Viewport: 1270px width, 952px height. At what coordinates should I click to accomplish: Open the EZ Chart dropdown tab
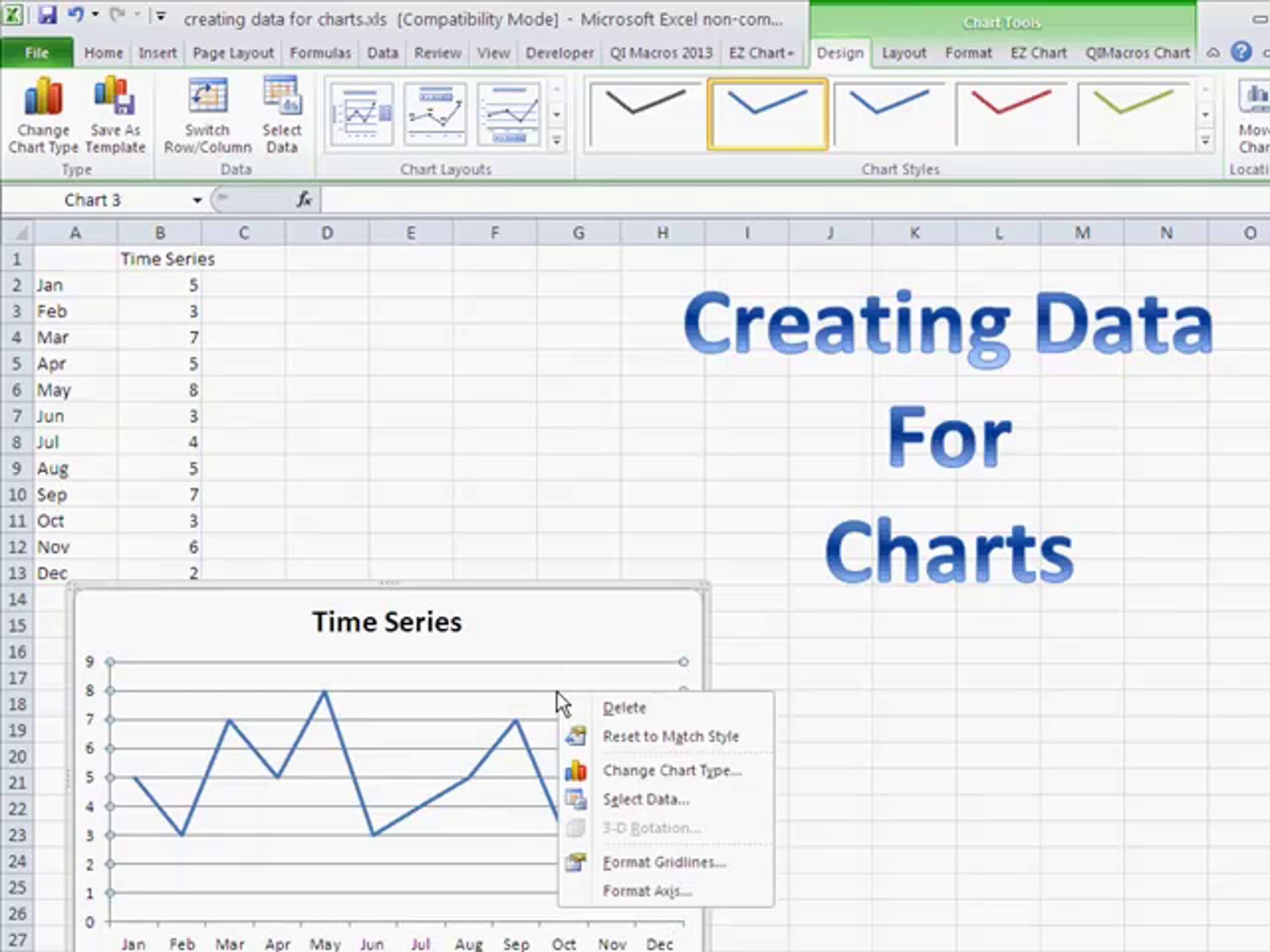tap(761, 53)
